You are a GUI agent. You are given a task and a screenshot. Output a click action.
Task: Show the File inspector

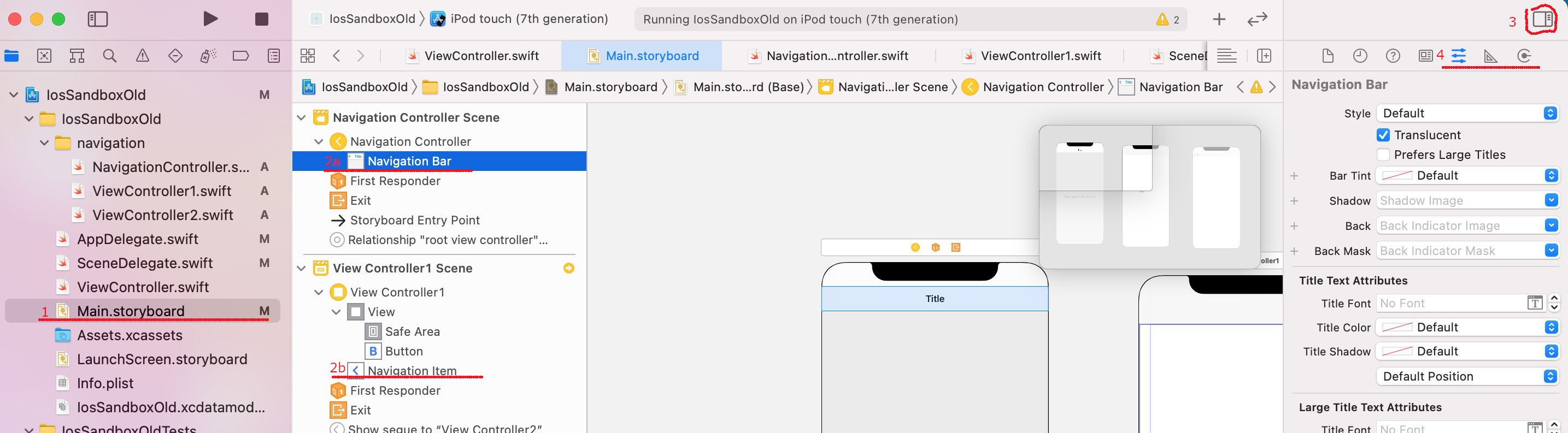(1328, 56)
